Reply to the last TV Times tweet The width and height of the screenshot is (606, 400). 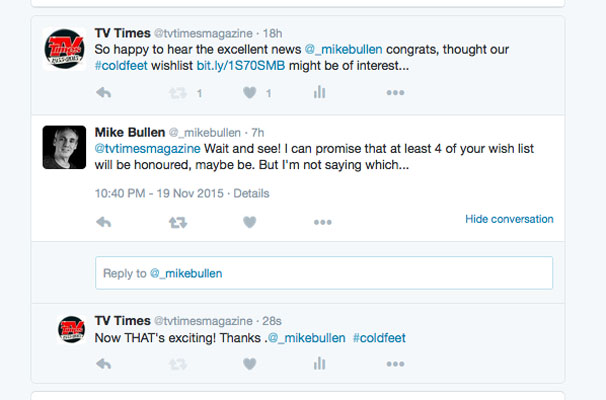click(103, 365)
